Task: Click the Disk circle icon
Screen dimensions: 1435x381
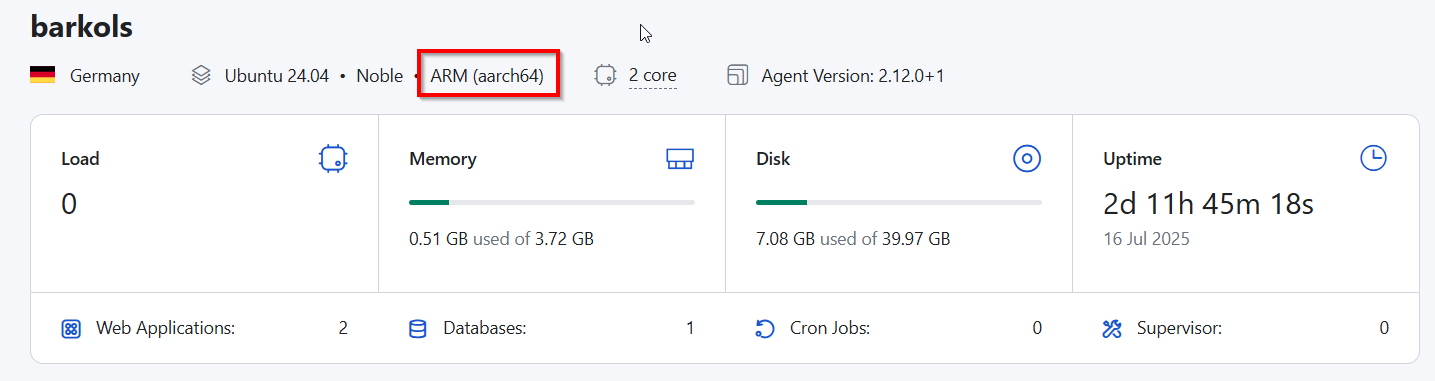Action: [x=1028, y=158]
